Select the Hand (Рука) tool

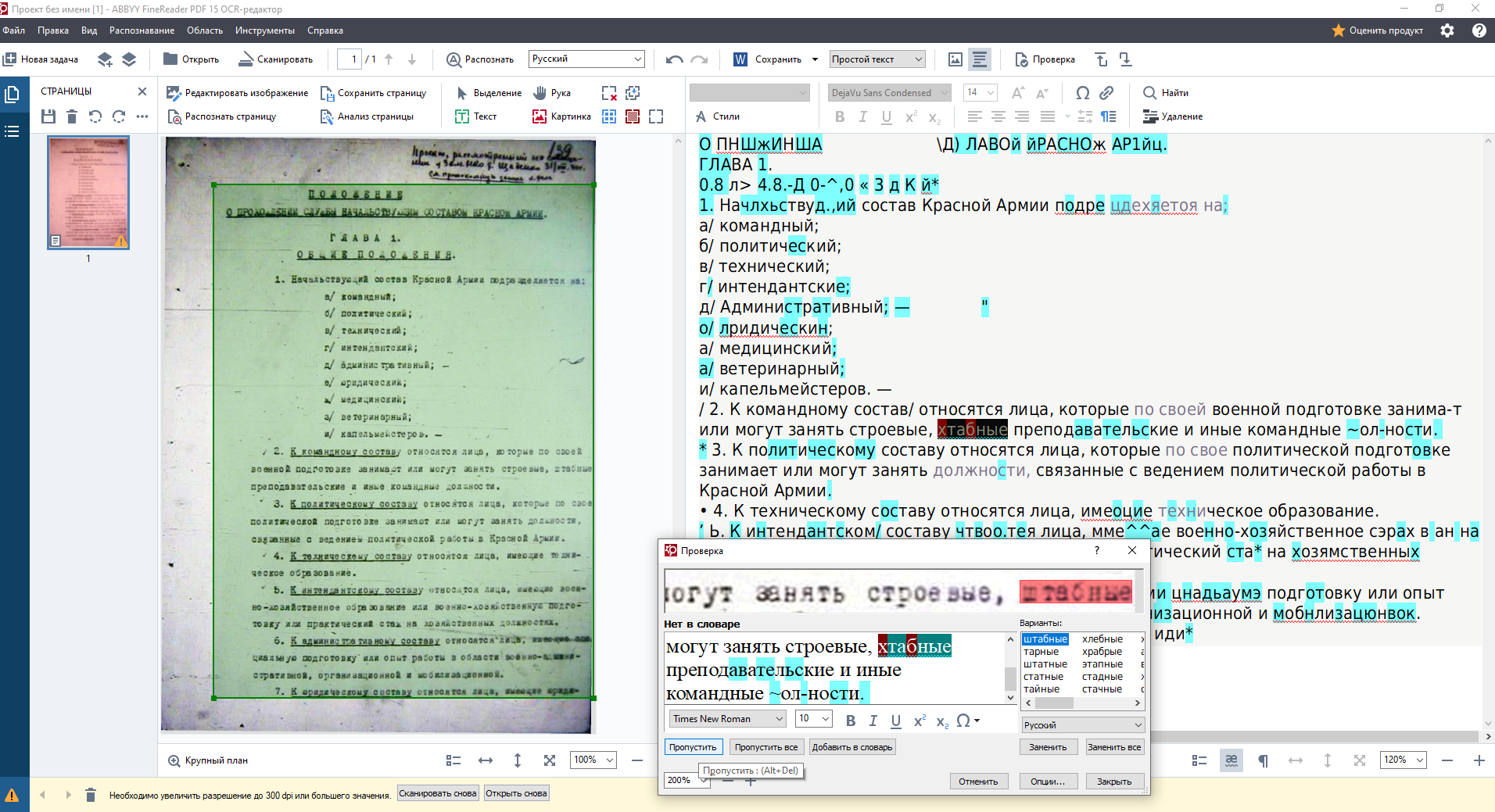coord(540,93)
